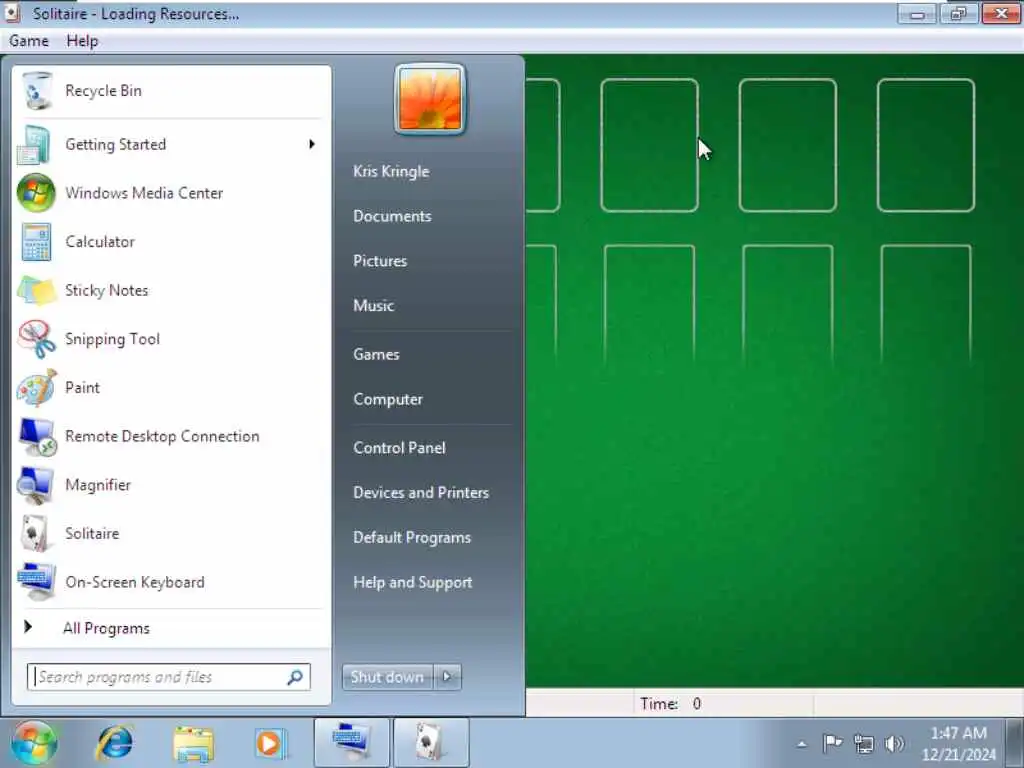Image resolution: width=1024 pixels, height=768 pixels.
Task: Open Devices and Printers
Action: (421, 492)
